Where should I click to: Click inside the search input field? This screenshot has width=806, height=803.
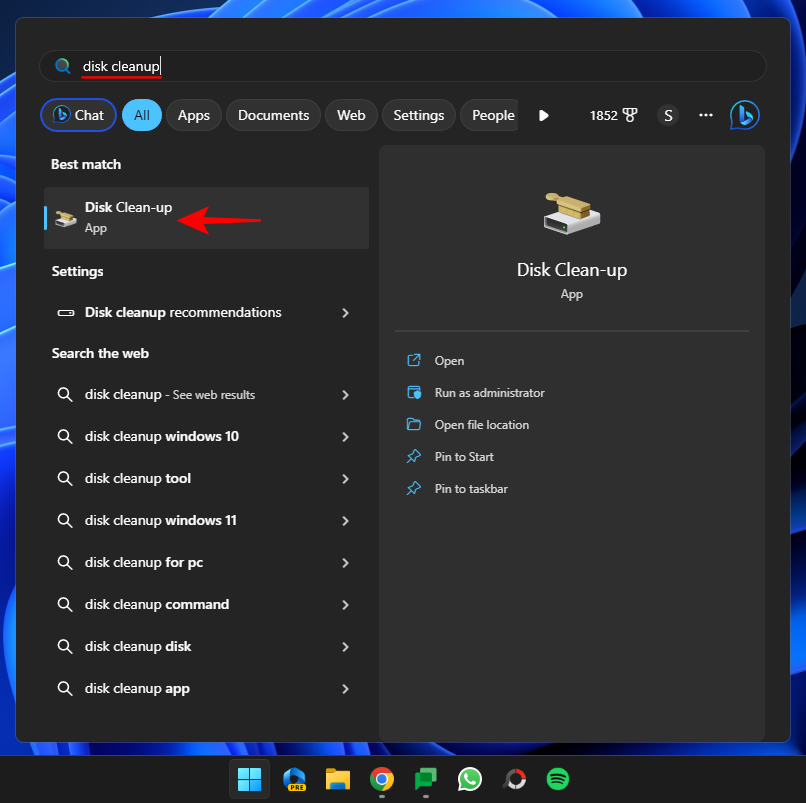[300, 66]
